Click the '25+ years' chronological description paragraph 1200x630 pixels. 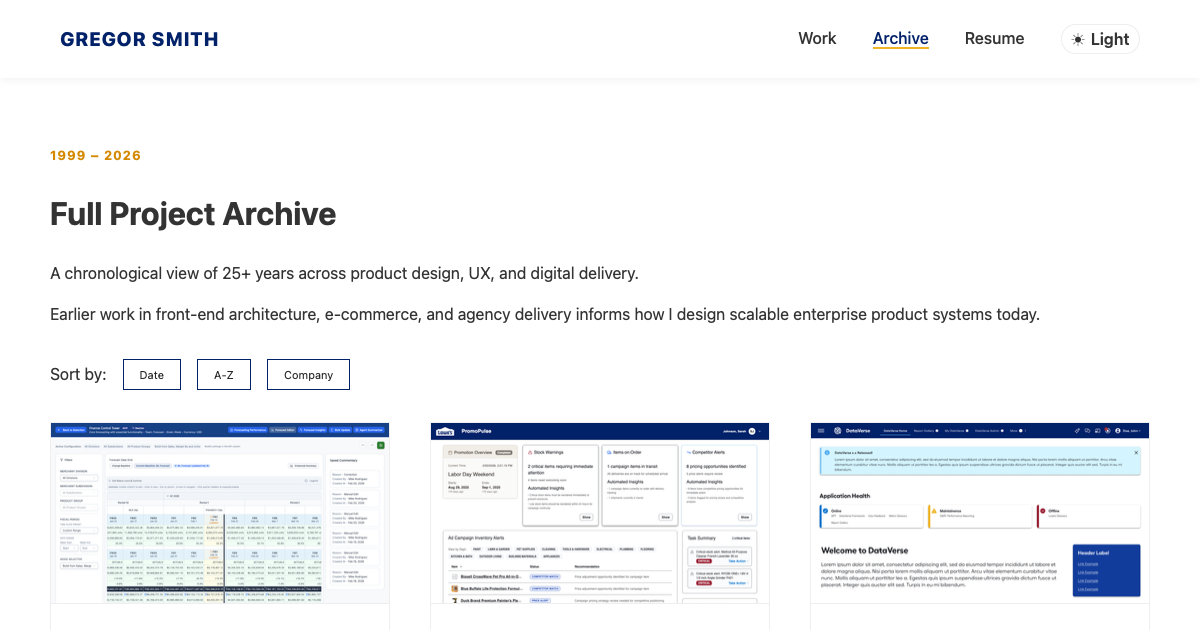point(344,273)
